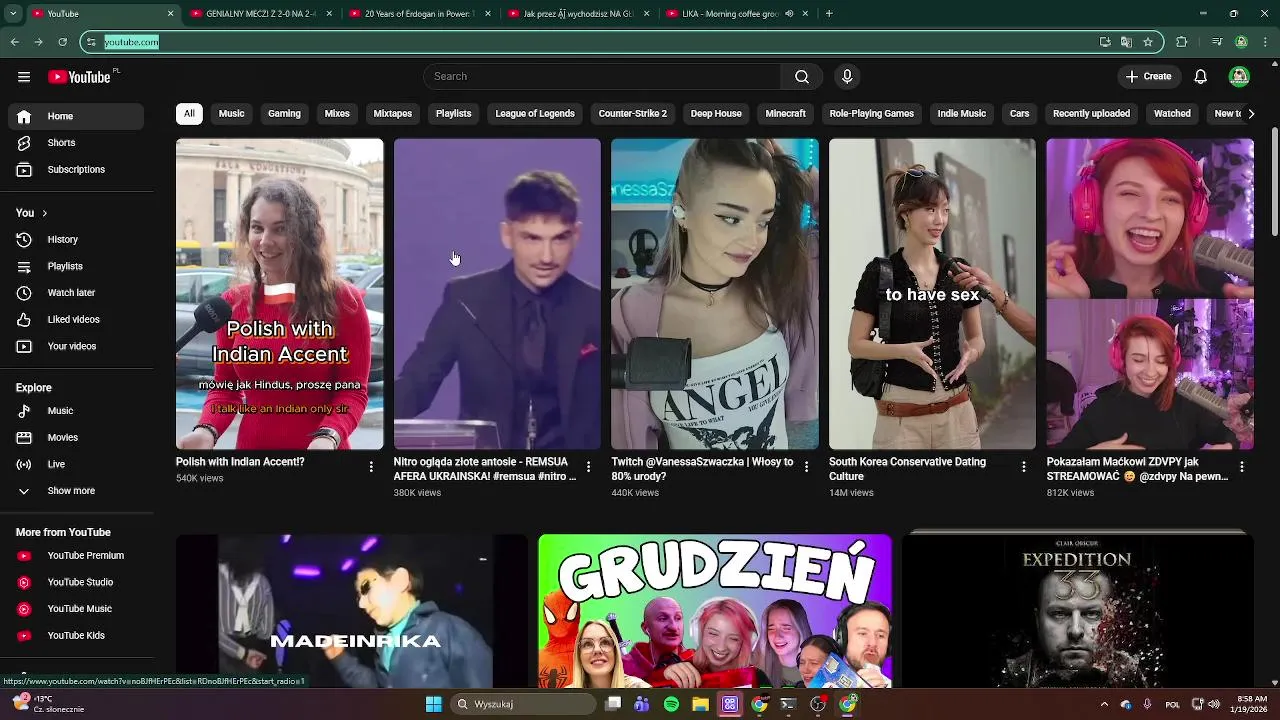Open Spotify from the taskbar
This screenshot has width=1280, height=720.
[671, 704]
